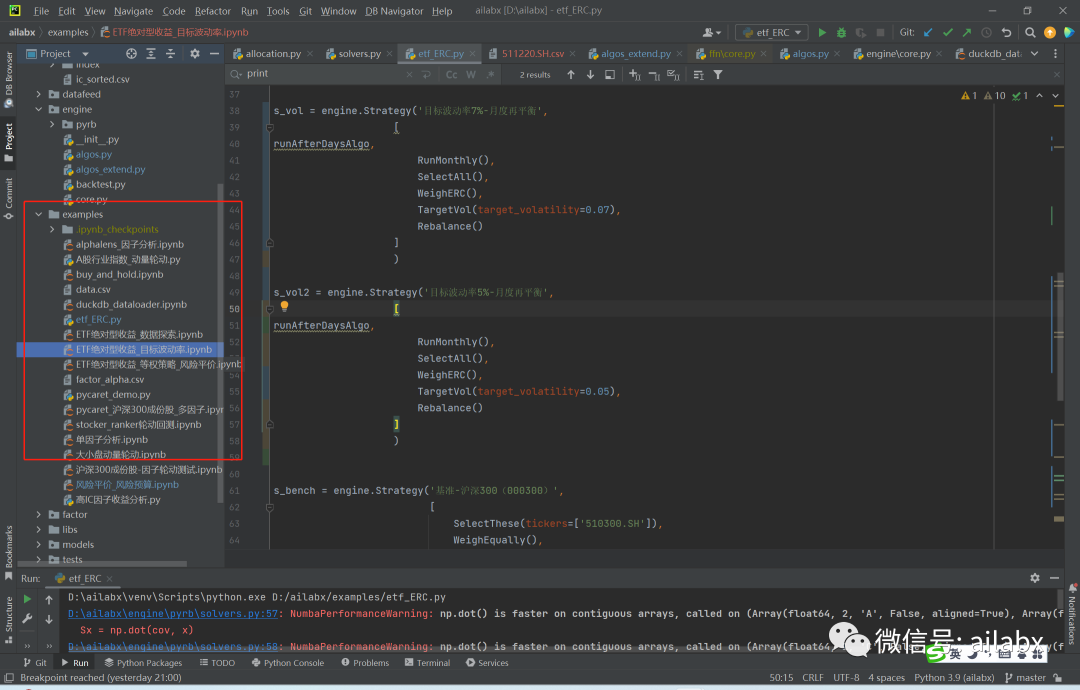Open Python Packages tool window

143,662
